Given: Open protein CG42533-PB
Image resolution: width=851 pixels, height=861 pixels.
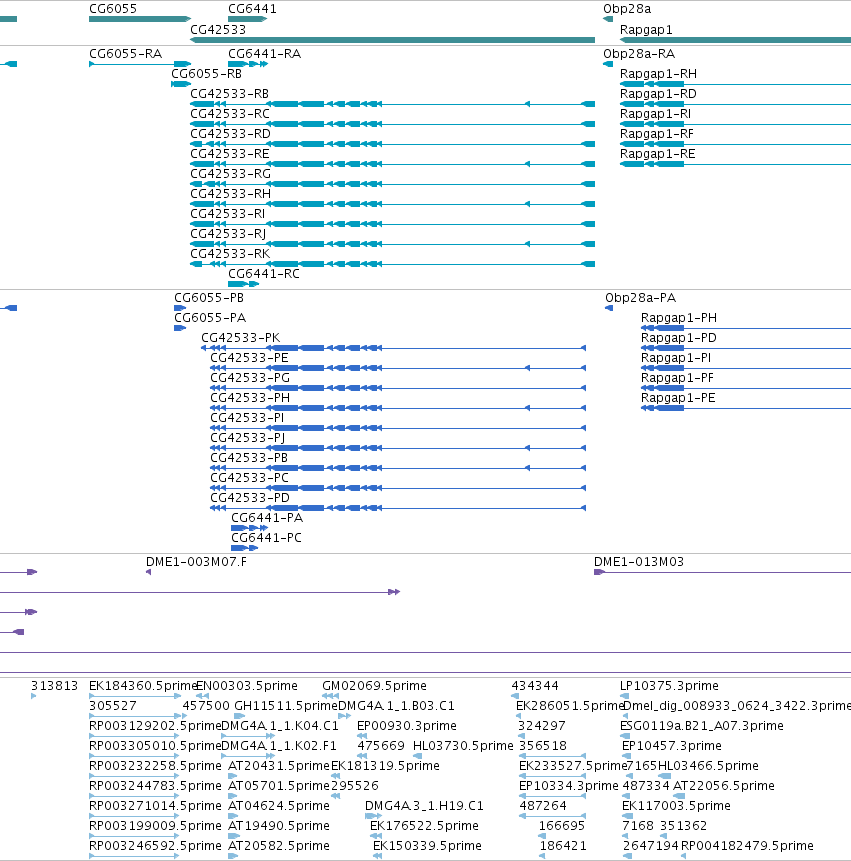Looking at the screenshot, I should click(x=249, y=458).
